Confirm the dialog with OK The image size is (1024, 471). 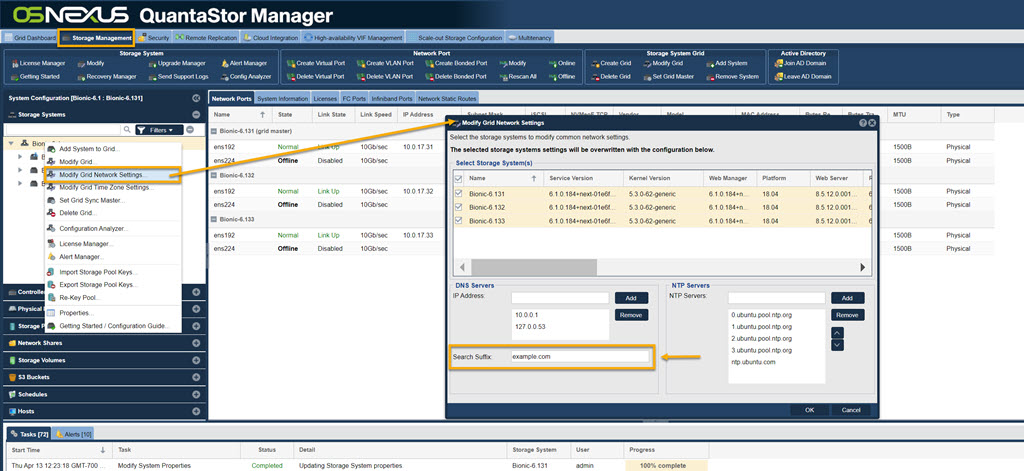point(810,410)
